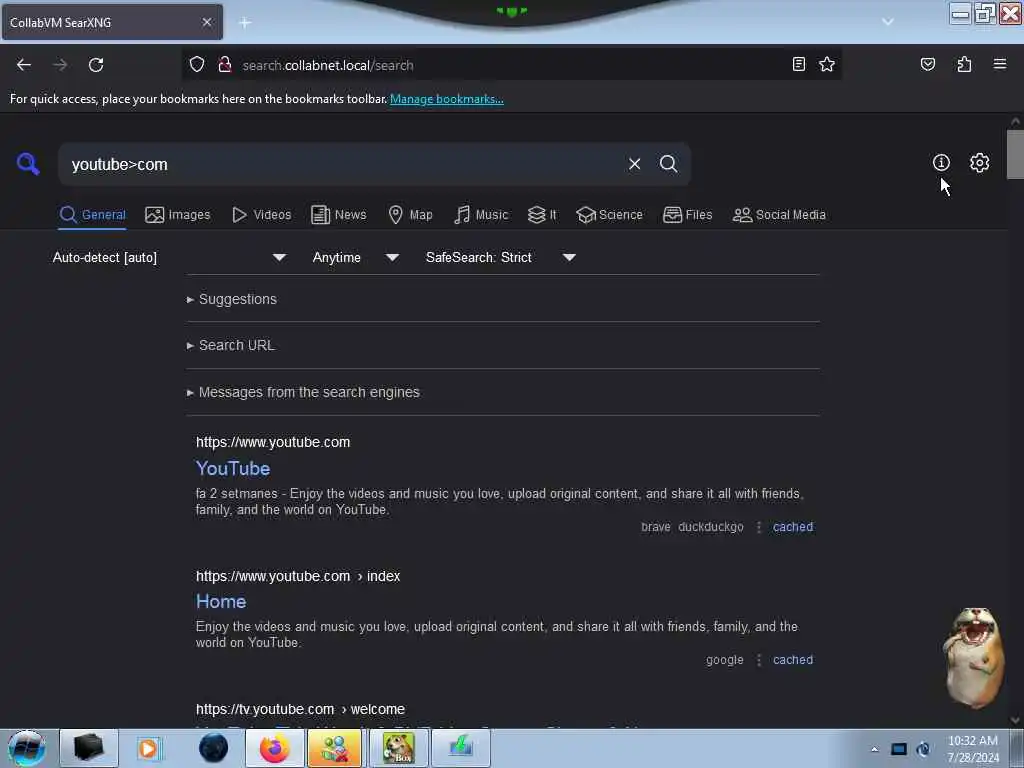The image size is (1024, 768).
Task: Switch to Map category
Action: (x=410, y=215)
